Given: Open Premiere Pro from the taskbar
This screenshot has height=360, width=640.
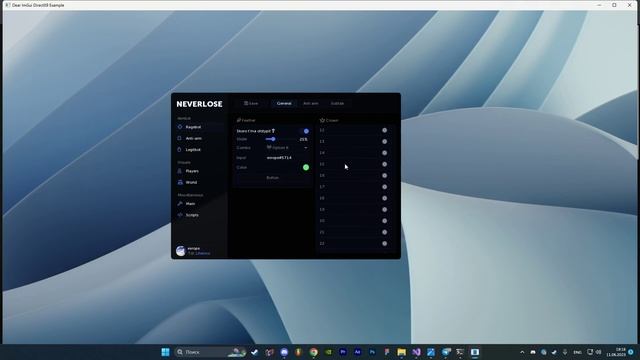Looking at the screenshot, I should [x=343, y=352].
